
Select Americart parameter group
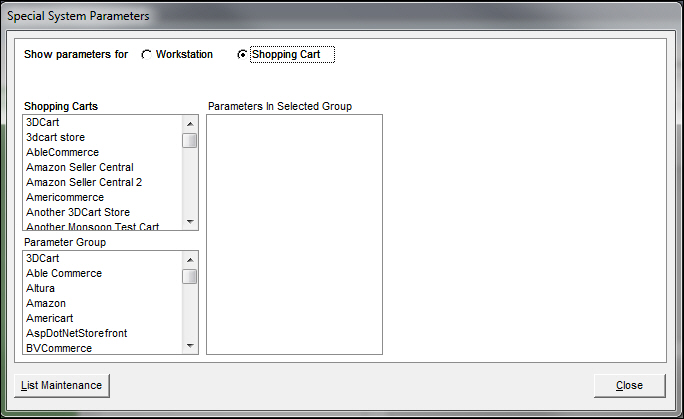pyautogui.click(x=103, y=318)
